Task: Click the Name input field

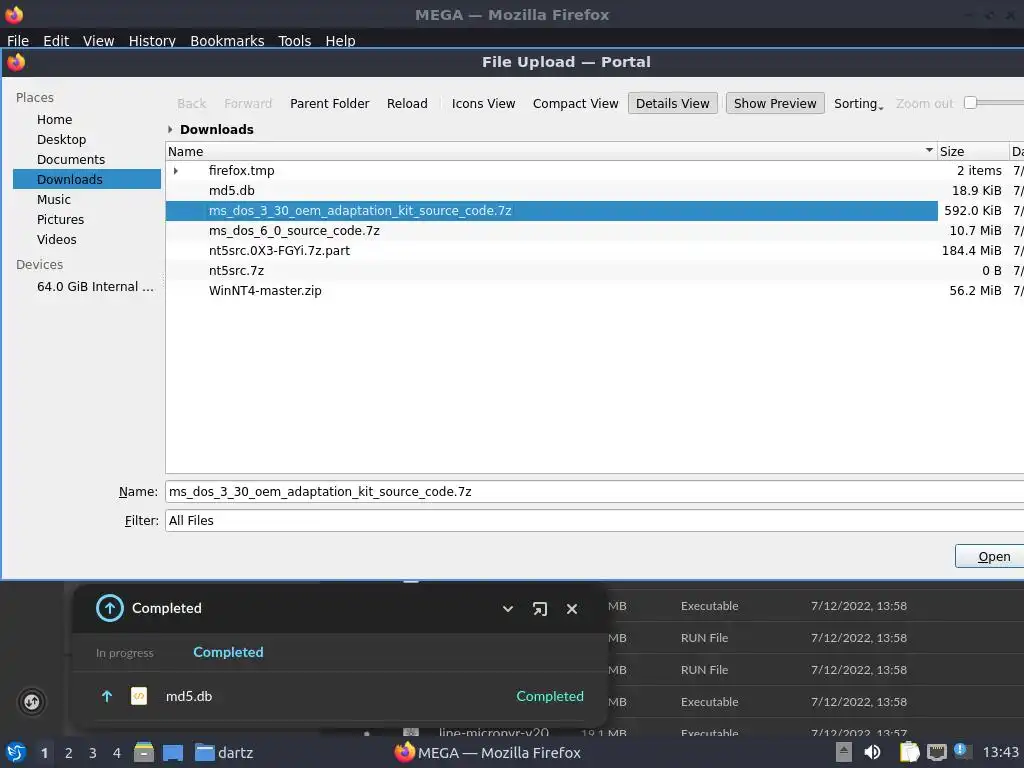Action: (594, 492)
